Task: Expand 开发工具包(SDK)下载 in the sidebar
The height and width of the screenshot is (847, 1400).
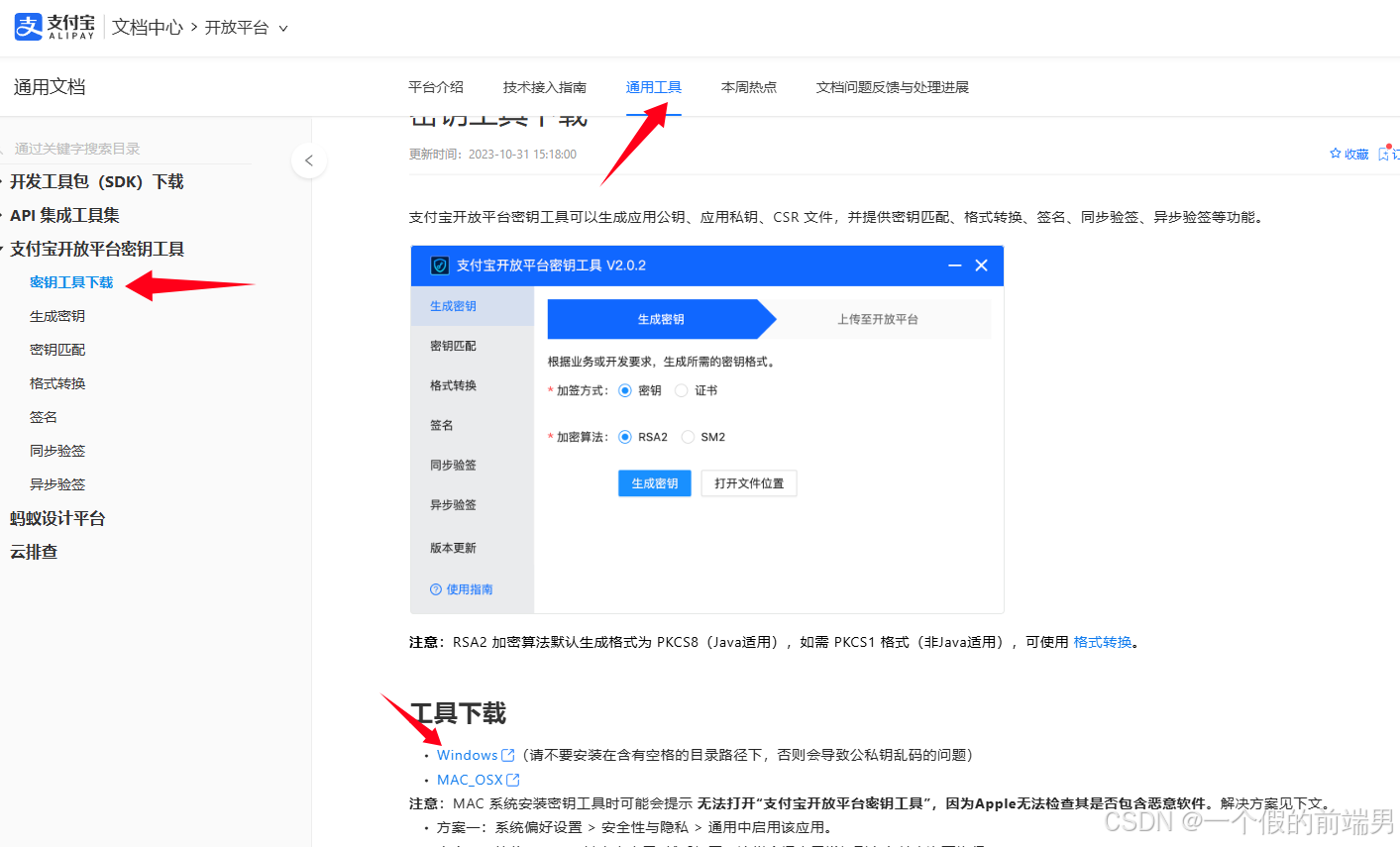Action: click(x=96, y=181)
